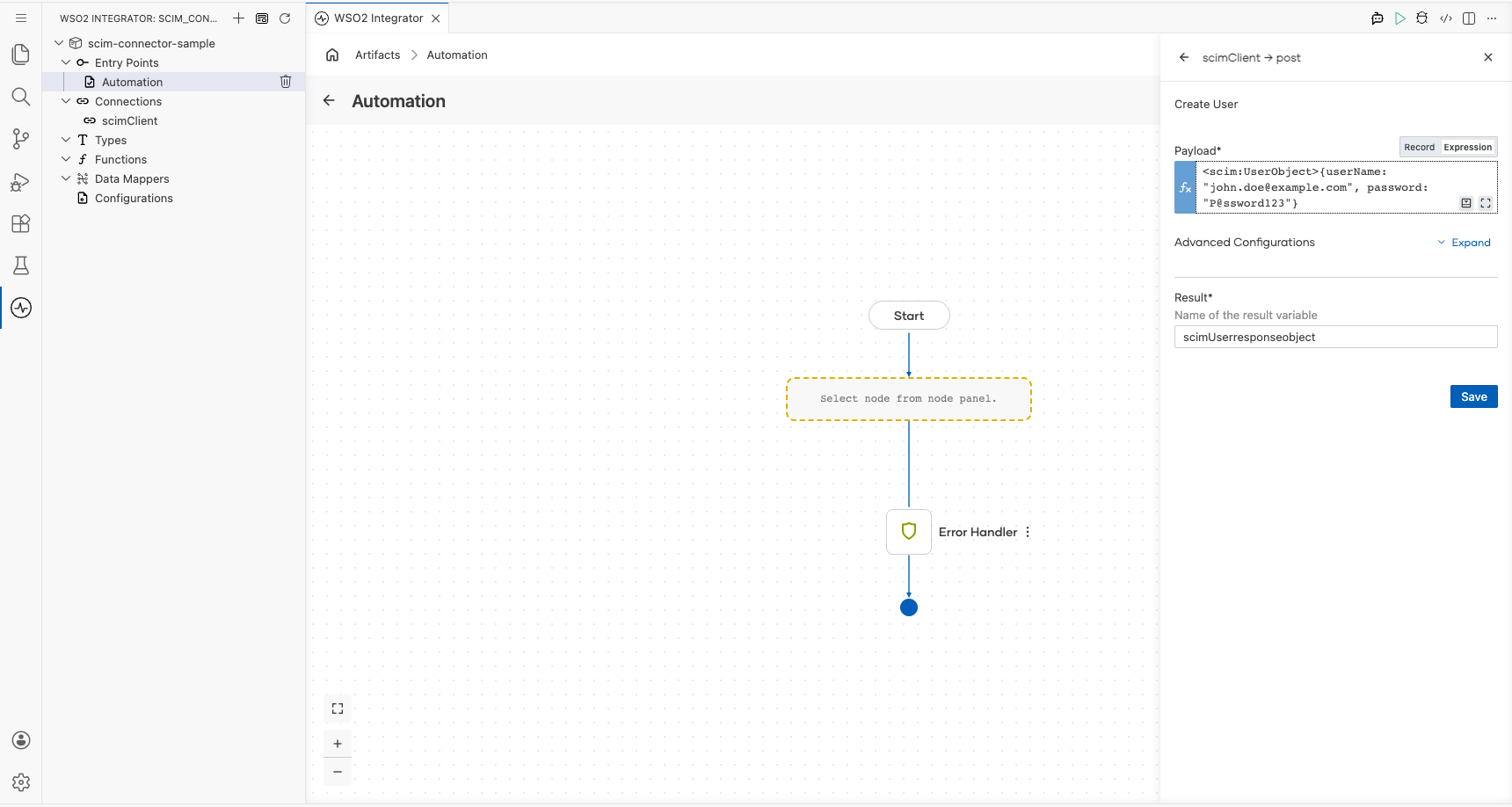
Task: Close the scimClient post side panel
Action: [x=1488, y=57]
